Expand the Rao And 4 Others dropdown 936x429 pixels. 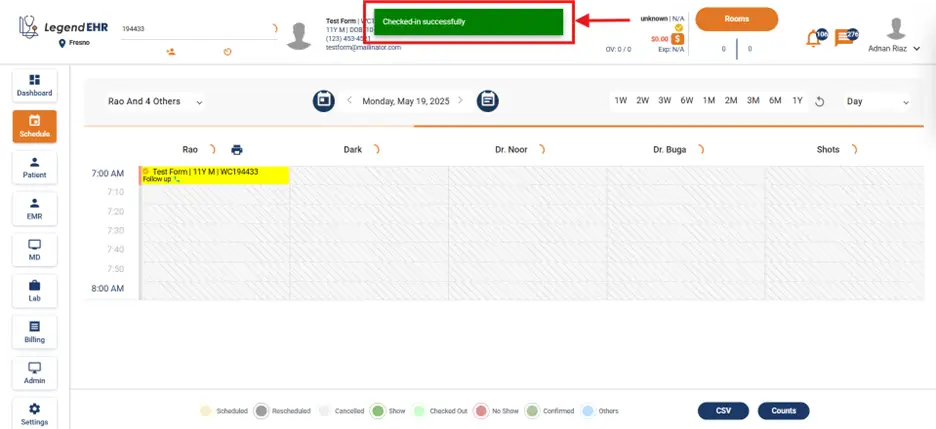(156, 101)
